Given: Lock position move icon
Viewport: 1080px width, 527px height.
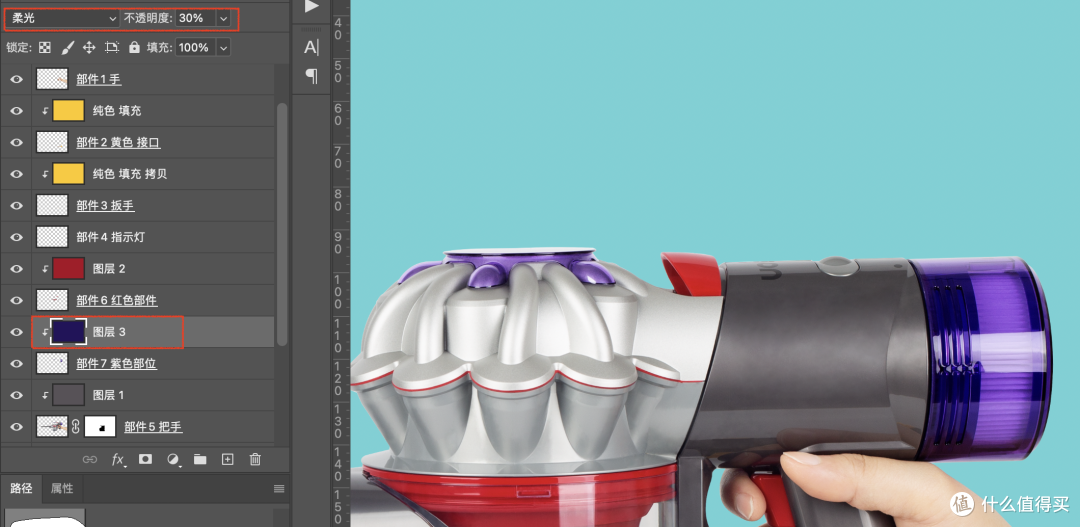Looking at the screenshot, I should [89, 48].
